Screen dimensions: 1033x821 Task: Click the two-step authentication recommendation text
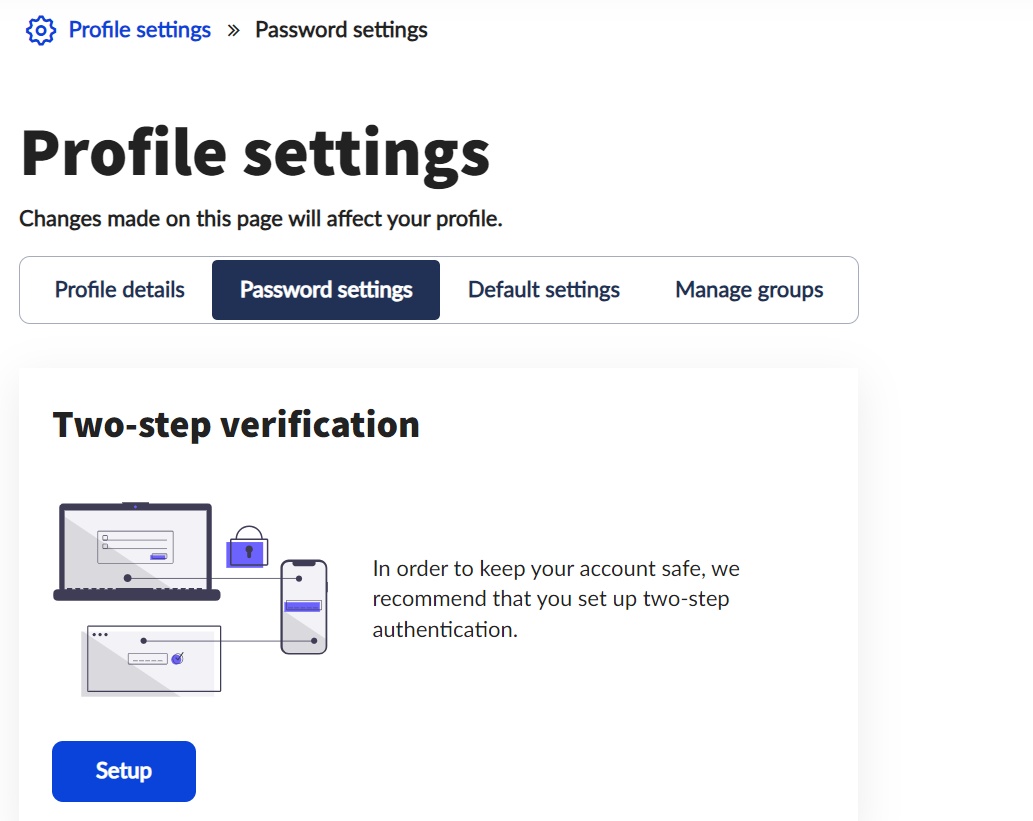[556, 599]
